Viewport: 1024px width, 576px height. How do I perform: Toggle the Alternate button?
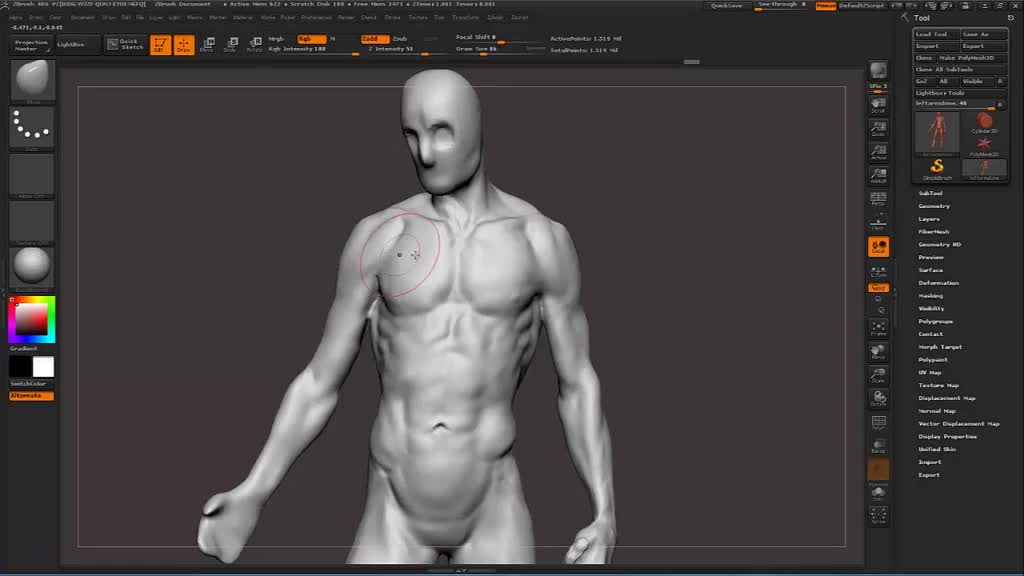pos(31,396)
